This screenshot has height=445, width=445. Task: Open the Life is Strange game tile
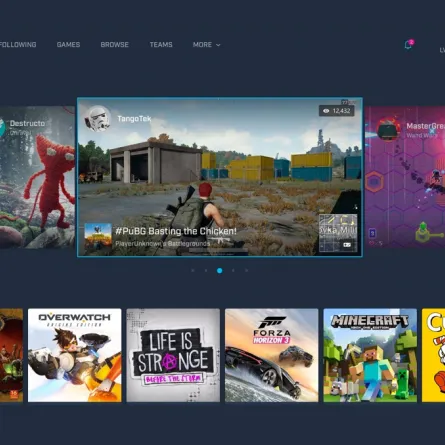tap(173, 355)
